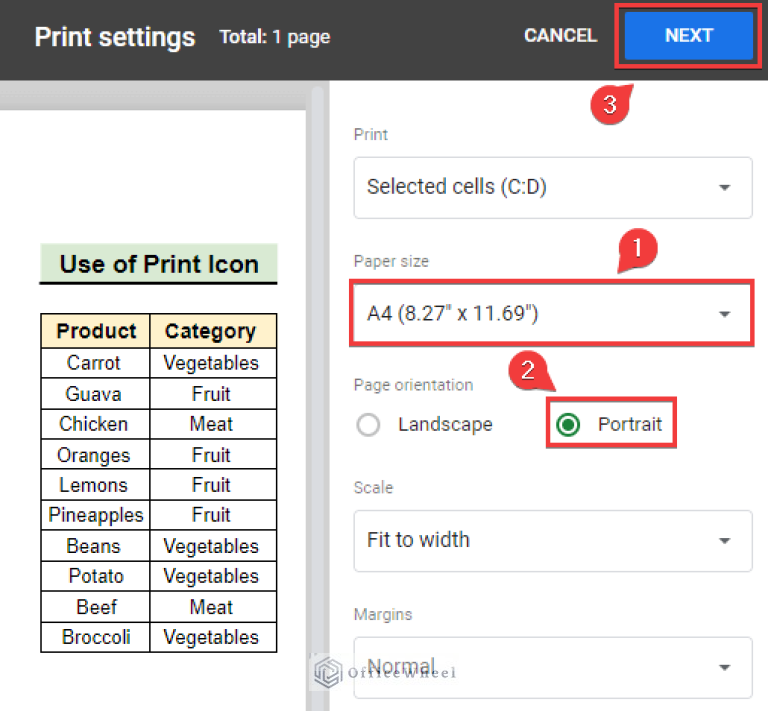Image resolution: width=768 pixels, height=711 pixels.
Task: Click the 'Total: 1 page' label
Action: pyautogui.click(x=274, y=38)
